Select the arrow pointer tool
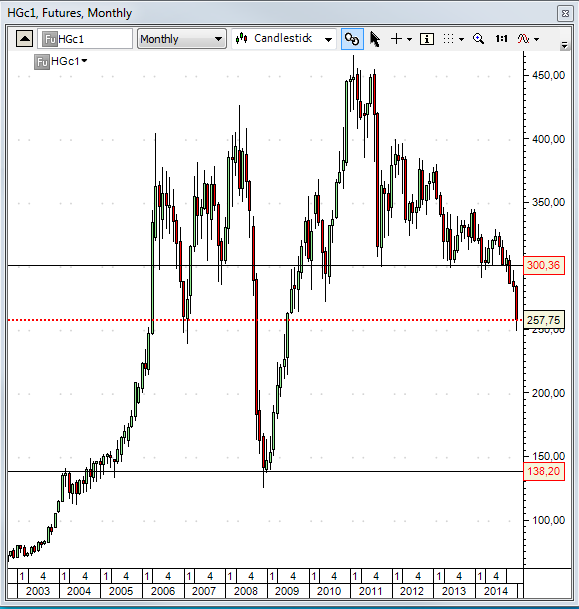 click(375, 39)
